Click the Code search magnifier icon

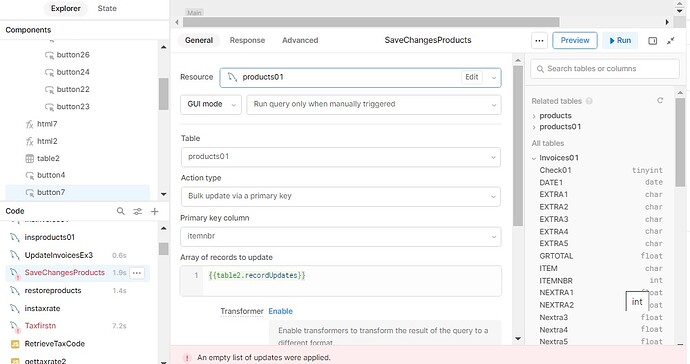point(121,211)
